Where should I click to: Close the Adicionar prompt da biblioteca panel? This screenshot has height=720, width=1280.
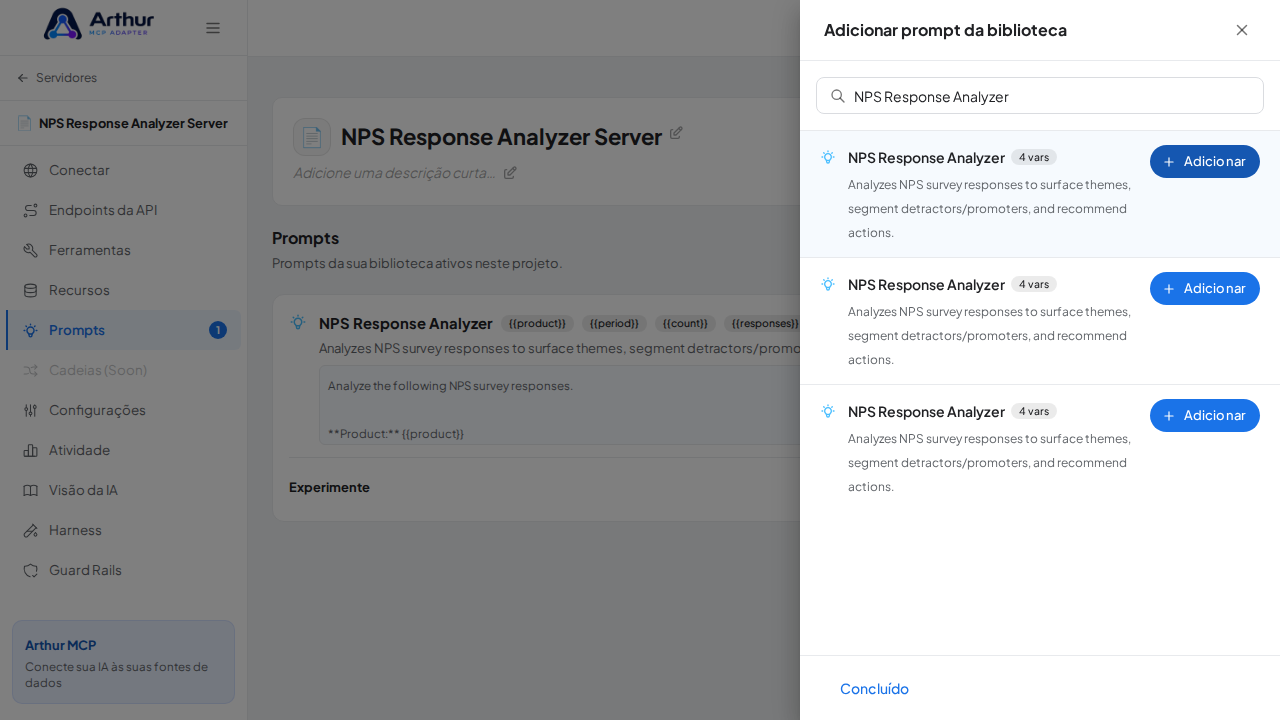[1242, 30]
